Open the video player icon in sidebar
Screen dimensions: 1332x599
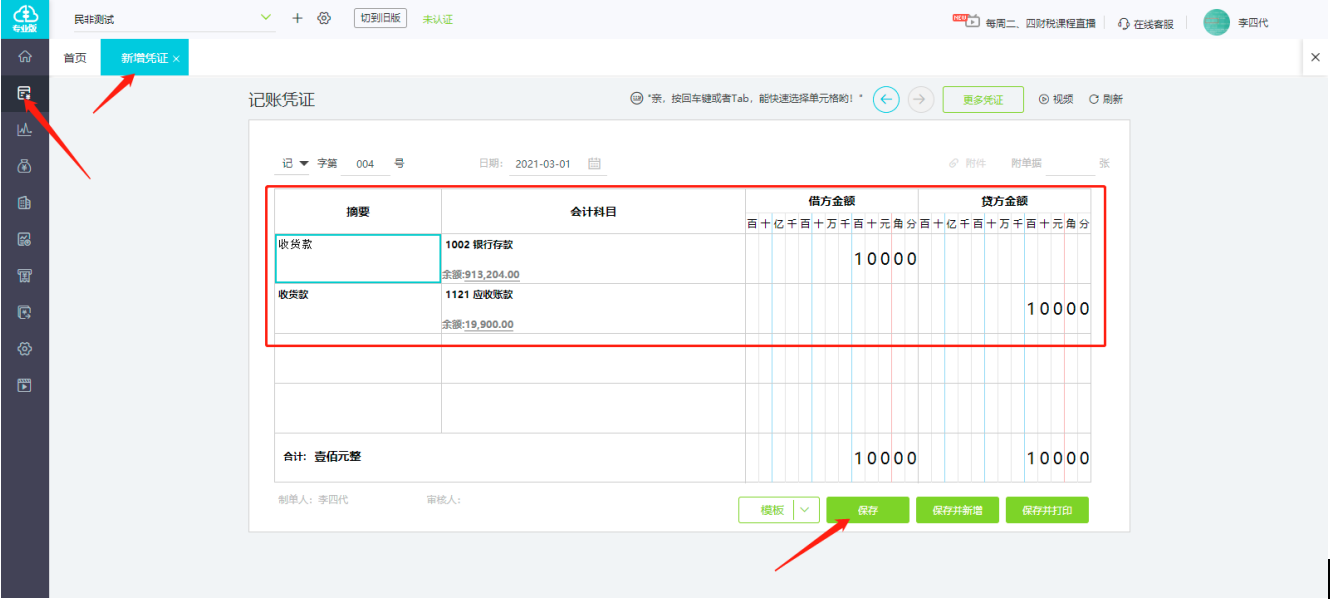(25, 385)
